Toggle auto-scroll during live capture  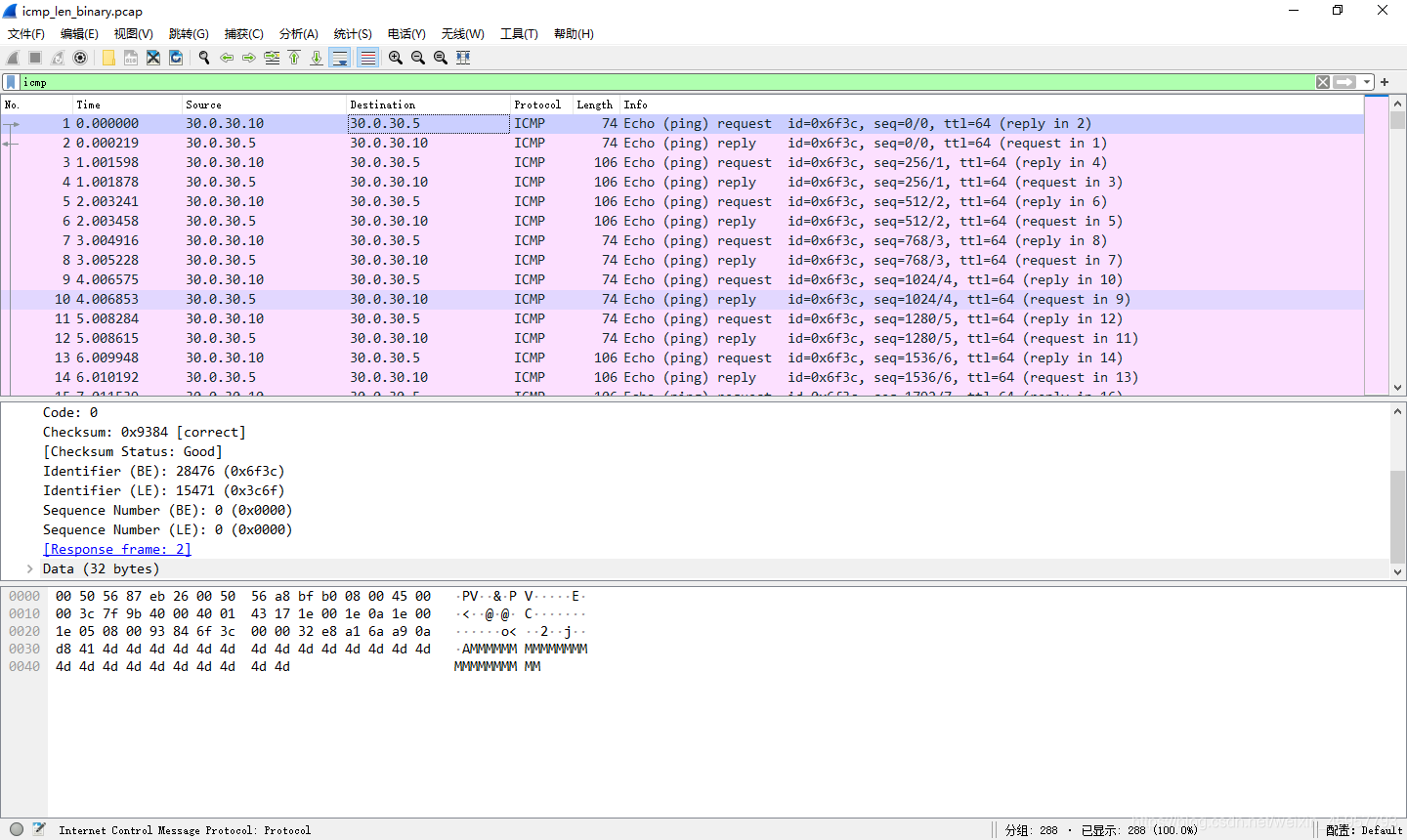coord(340,58)
